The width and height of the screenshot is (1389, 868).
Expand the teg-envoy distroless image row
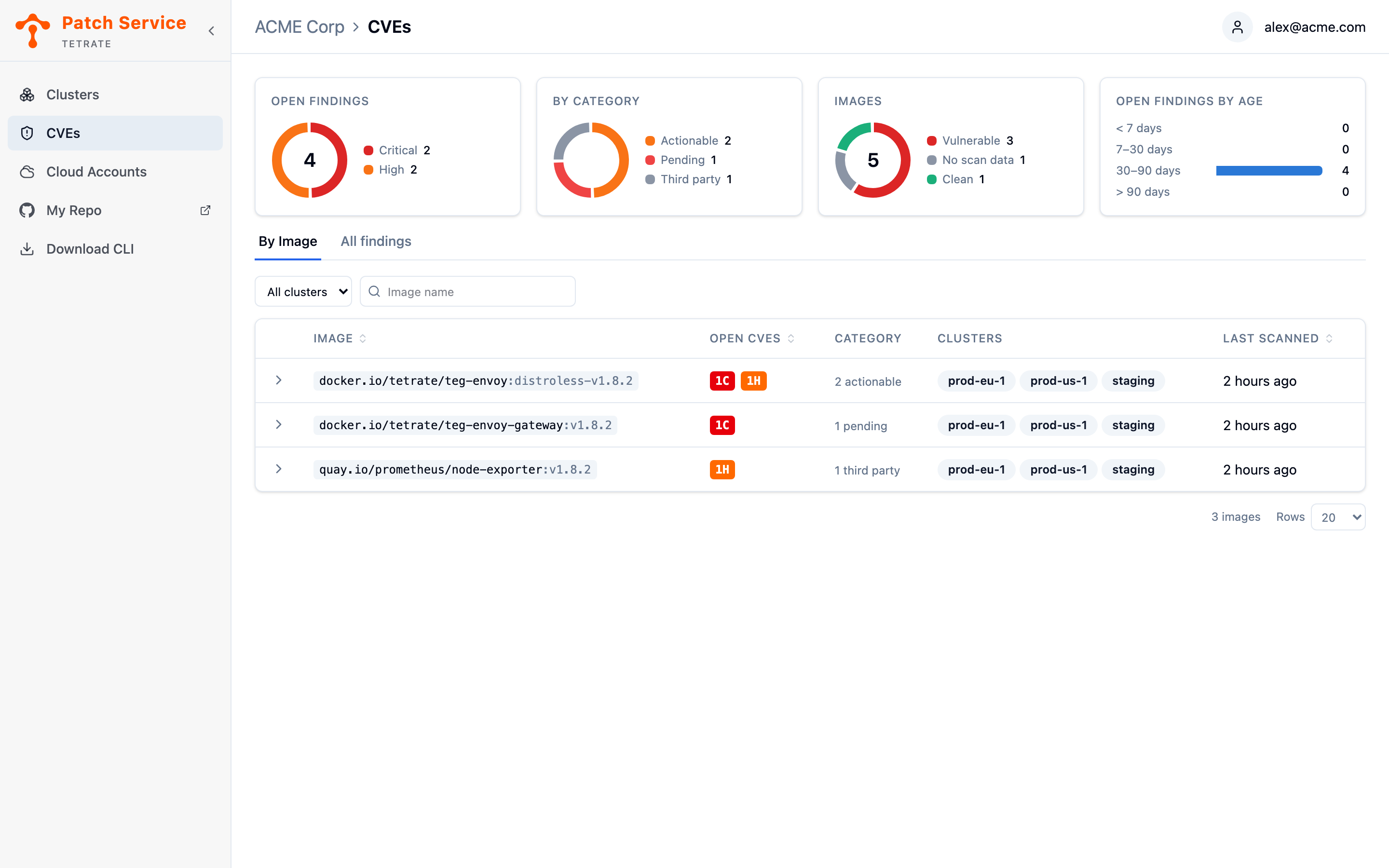click(278, 380)
